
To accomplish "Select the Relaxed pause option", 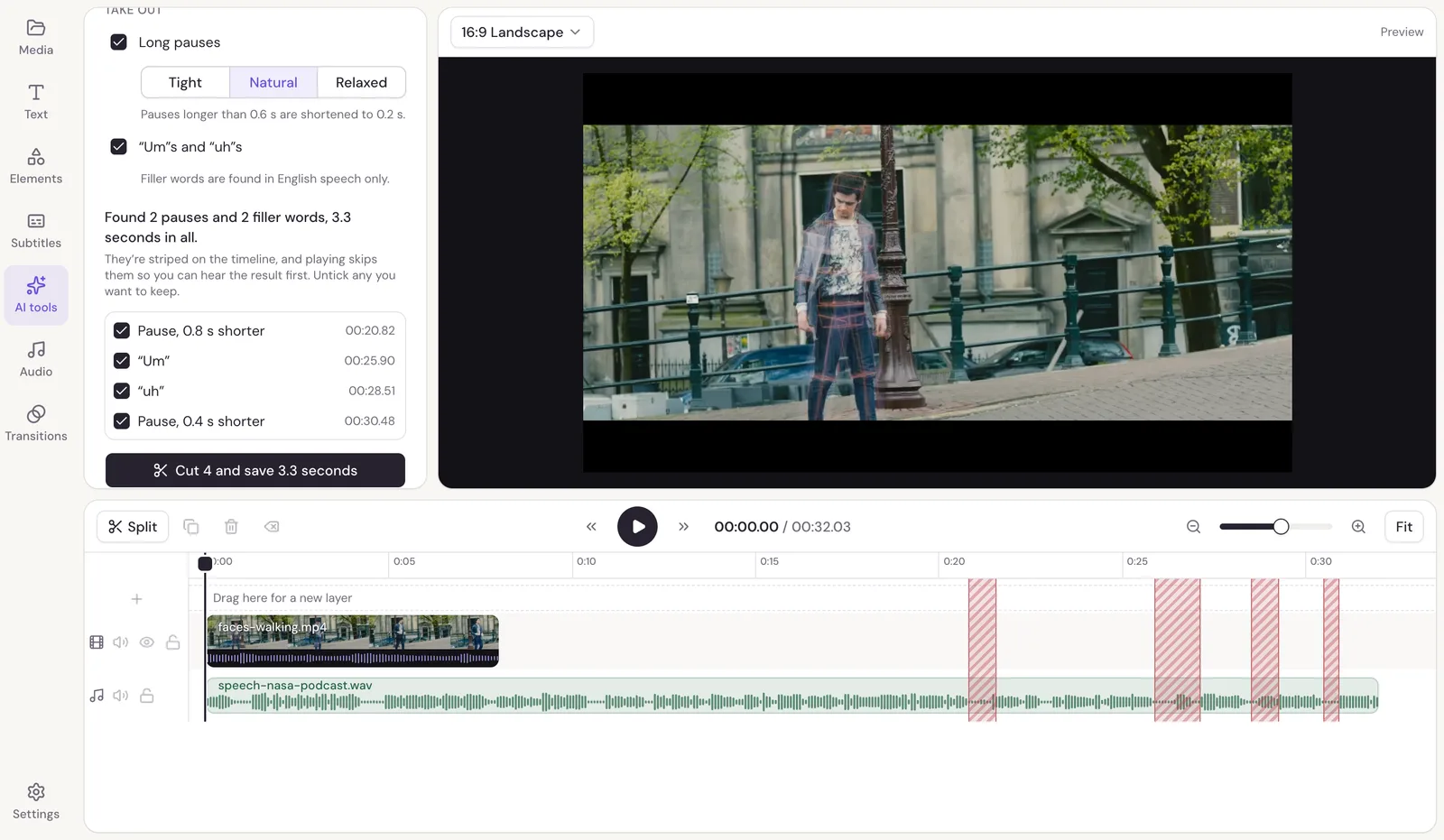I will [361, 82].
